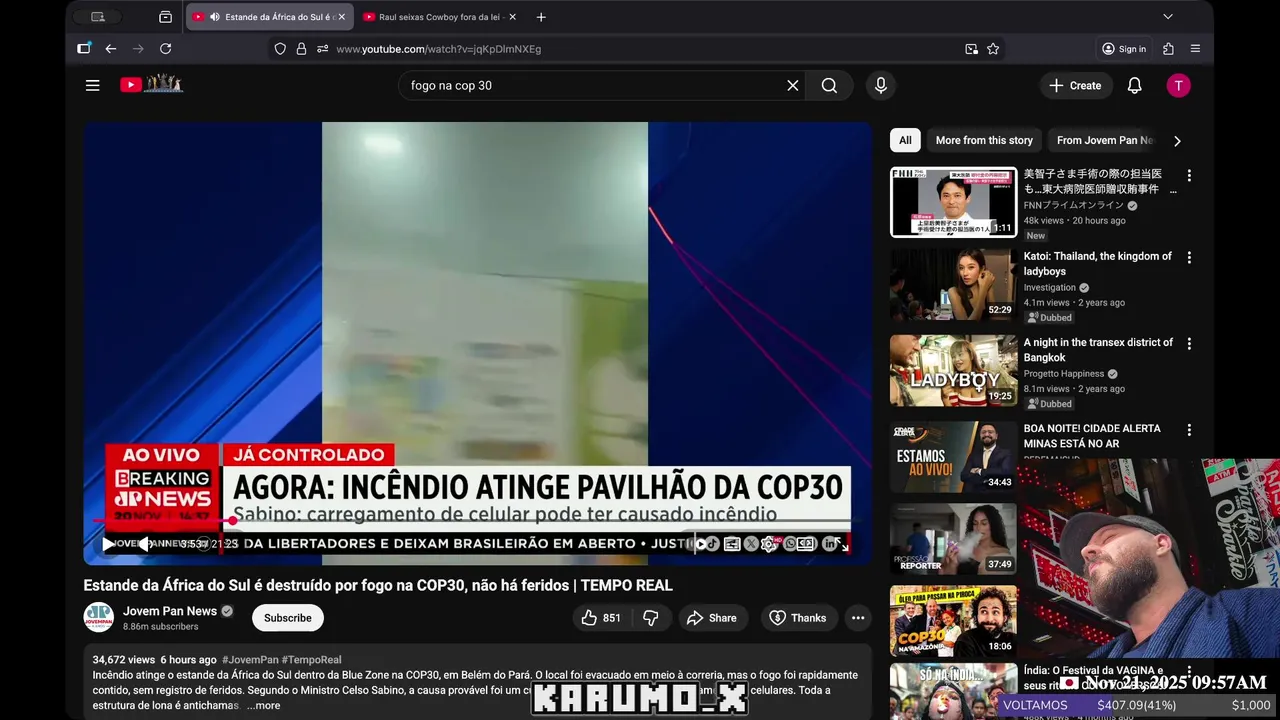1280x720 pixels.
Task: Open the video player settings gear
Action: (x=768, y=544)
